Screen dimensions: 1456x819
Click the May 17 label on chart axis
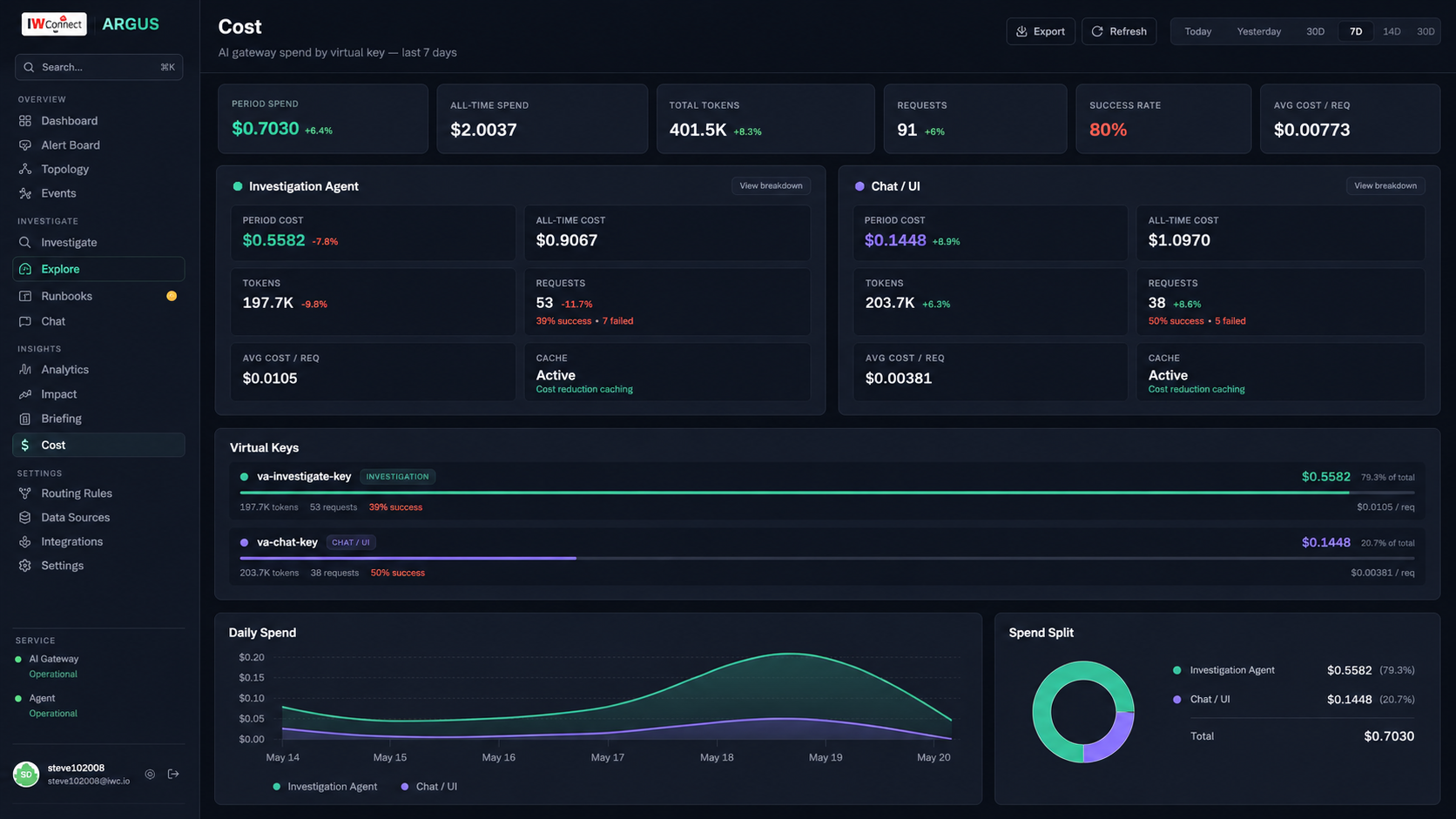[608, 758]
